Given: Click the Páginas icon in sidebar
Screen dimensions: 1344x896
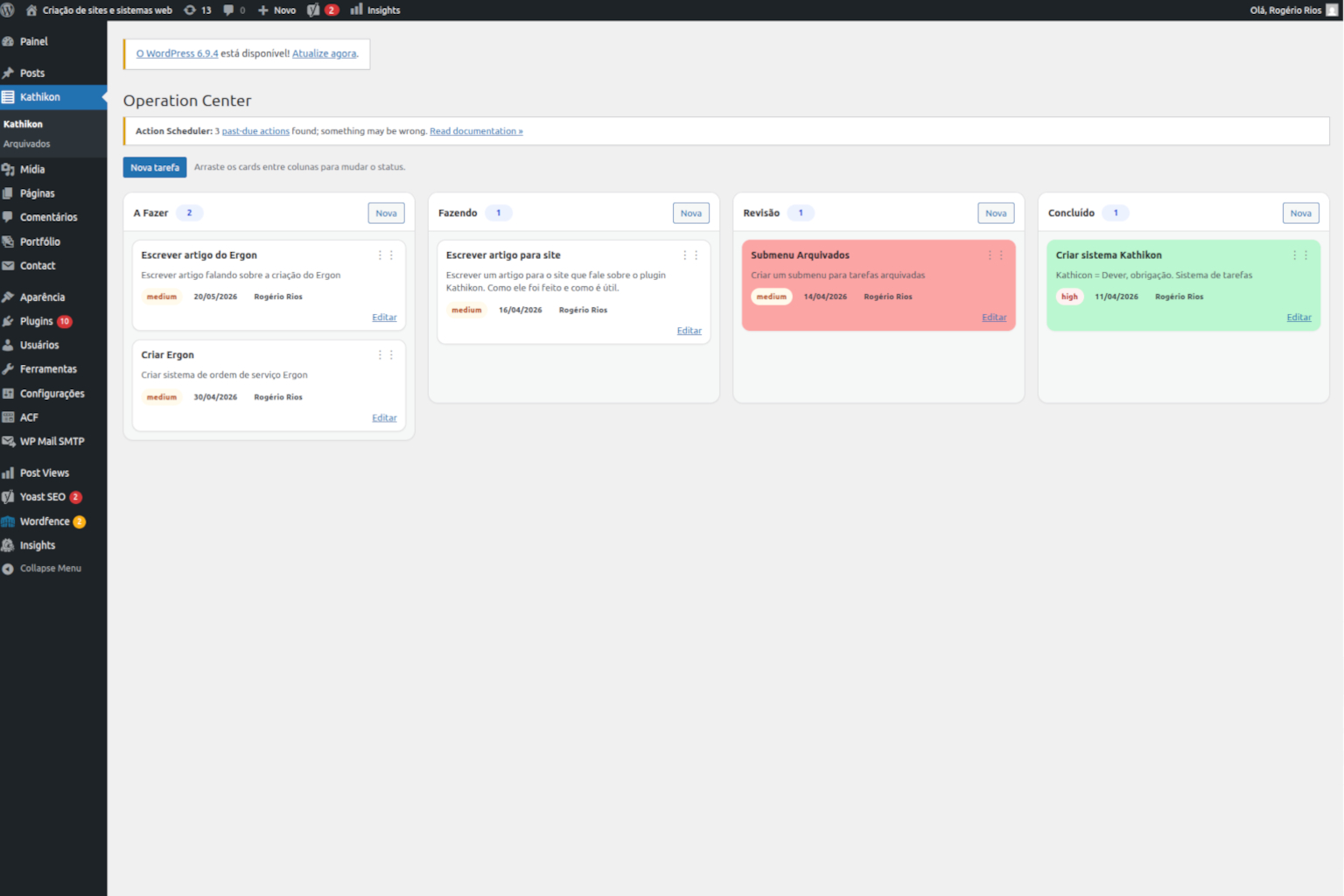Looking at the screenshot, I should (8, 193).
